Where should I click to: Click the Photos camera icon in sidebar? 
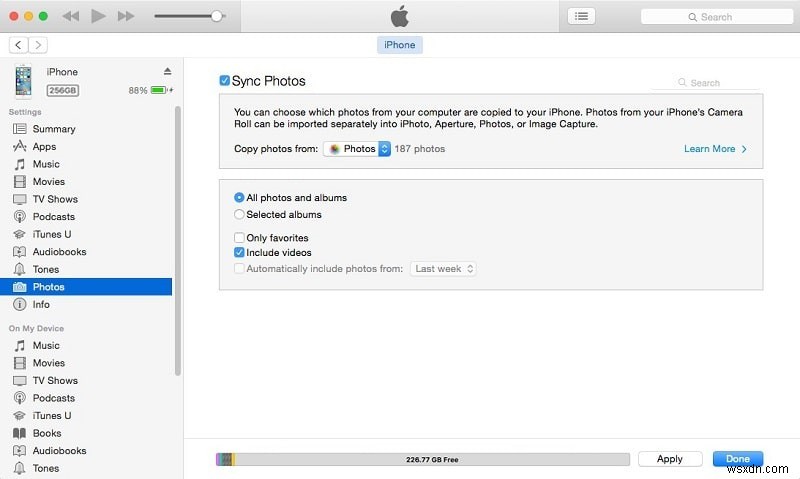(19, 287)
